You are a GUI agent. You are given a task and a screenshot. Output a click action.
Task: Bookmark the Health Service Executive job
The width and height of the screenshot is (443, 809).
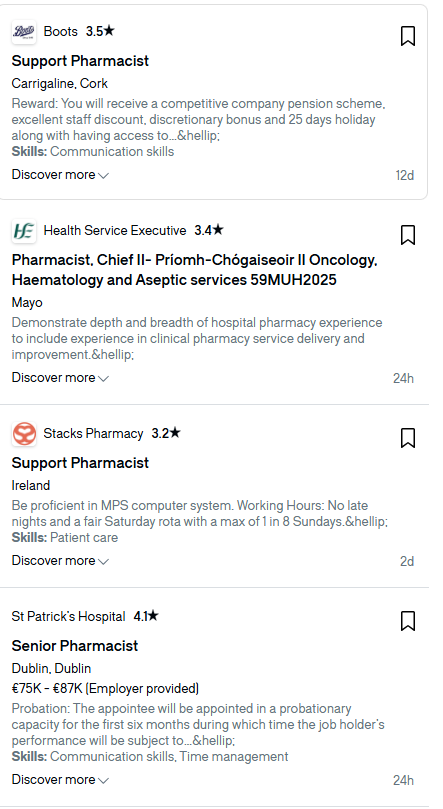(407, 235)
